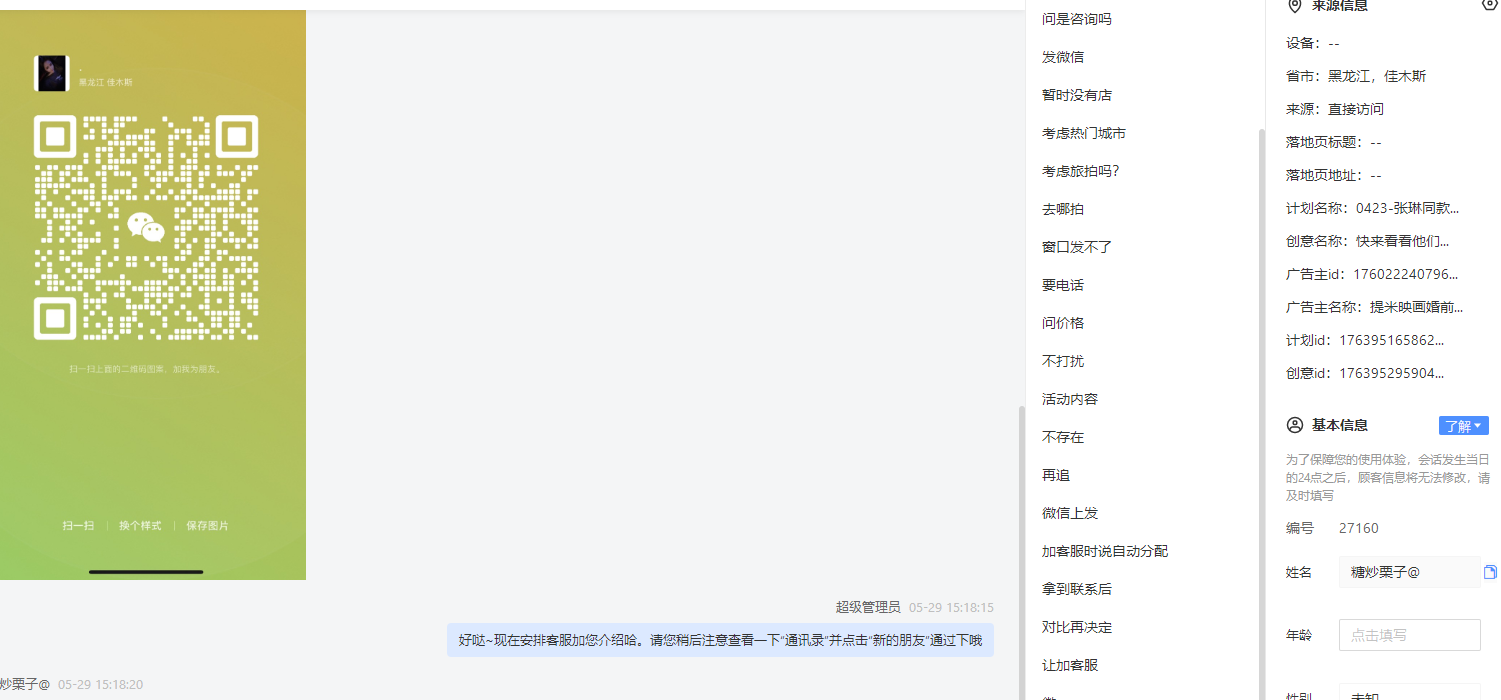Click the 来源 value 直接访问
Image resolution: width=1501 pixels, height=700 pixels.
(x=1356, y=109)
